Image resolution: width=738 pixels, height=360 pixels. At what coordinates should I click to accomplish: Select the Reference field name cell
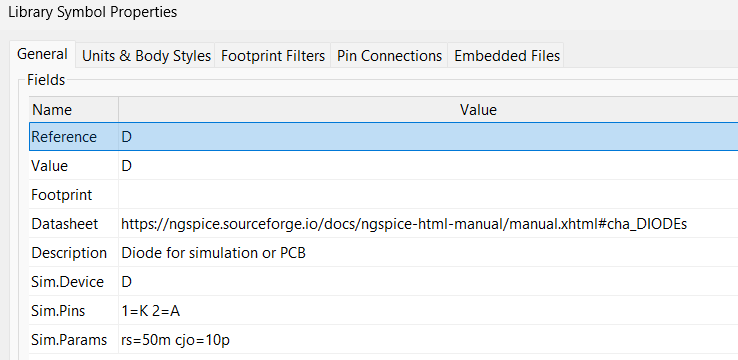click(74, 136)
